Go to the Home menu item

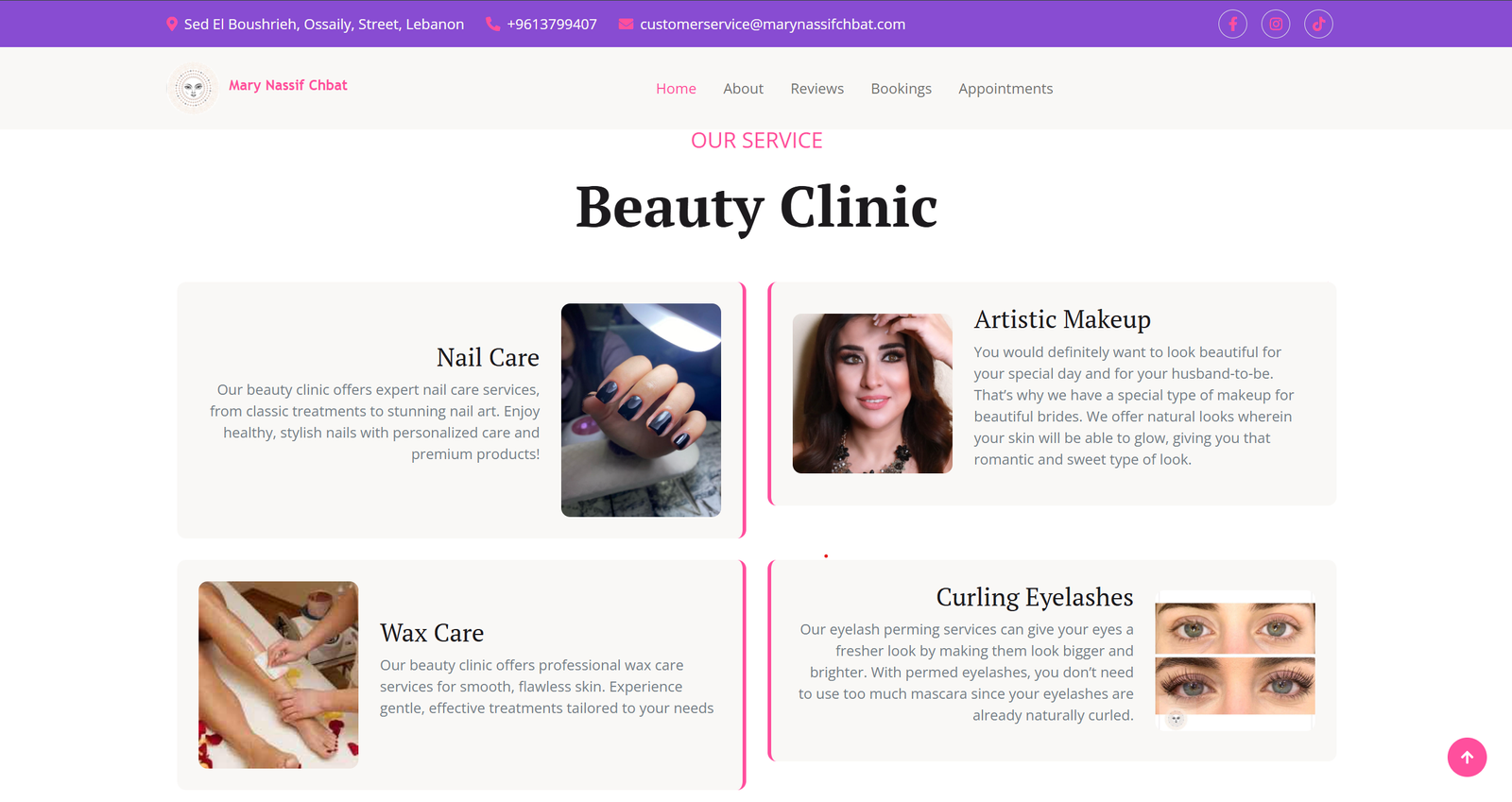pos(676,89)
